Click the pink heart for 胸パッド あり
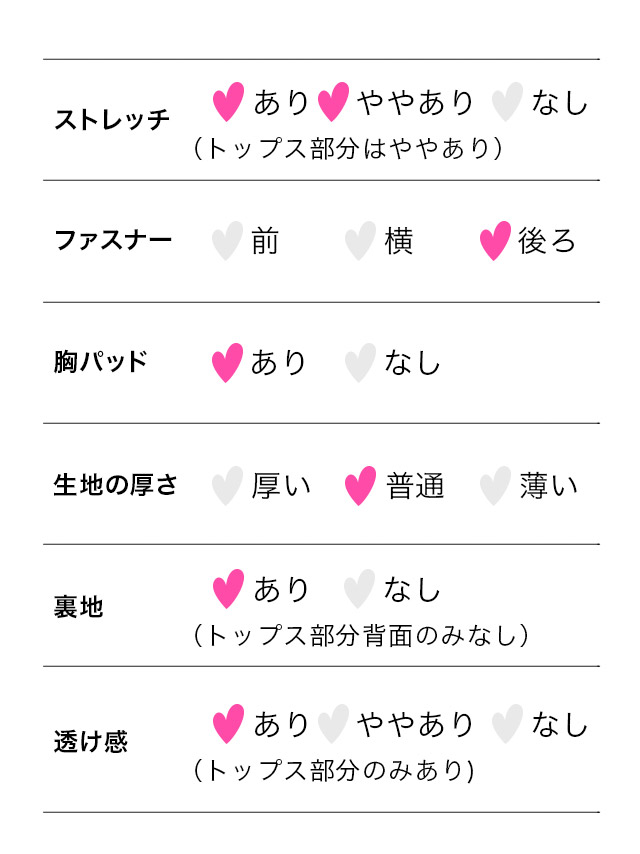The width and height of the screenshot is (640, 854). click(x=228, y=363)
